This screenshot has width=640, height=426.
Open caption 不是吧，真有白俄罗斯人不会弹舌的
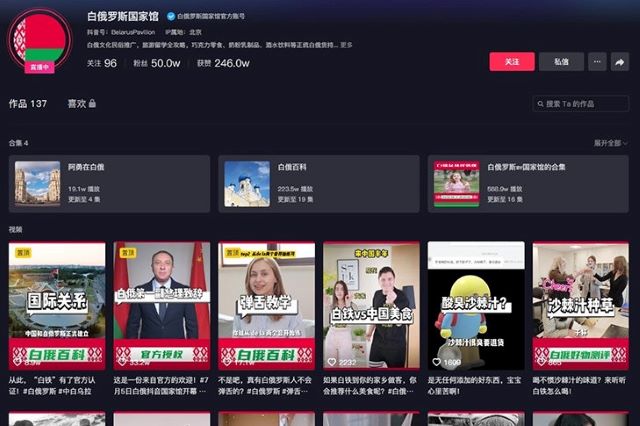[x=265, y=386]
